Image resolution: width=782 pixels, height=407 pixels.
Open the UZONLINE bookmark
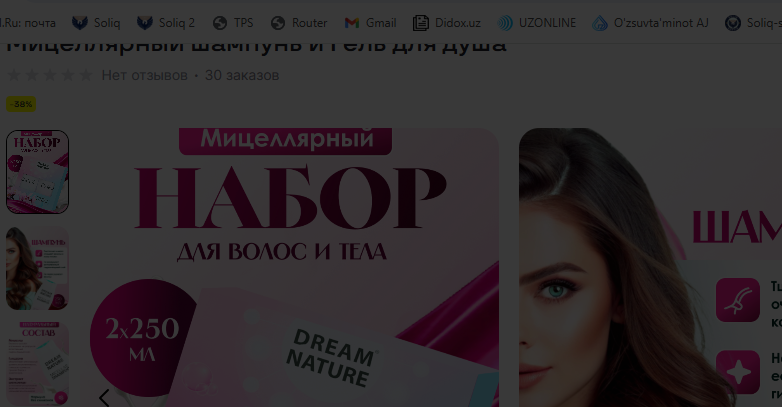pos(537,23)
